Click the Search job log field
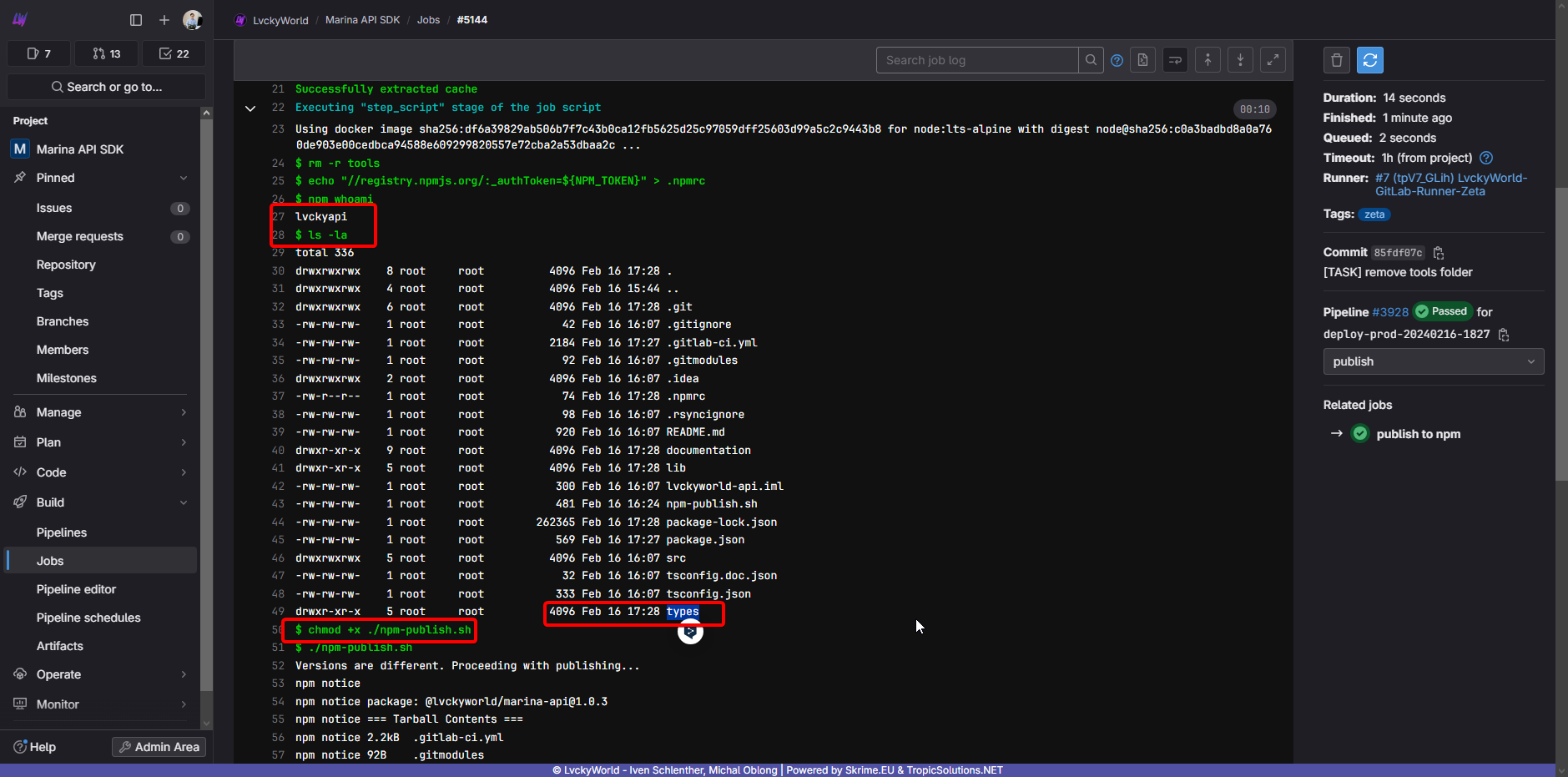Image resolution: width=1568 pixels, height=777 pixels. [976, 60]
